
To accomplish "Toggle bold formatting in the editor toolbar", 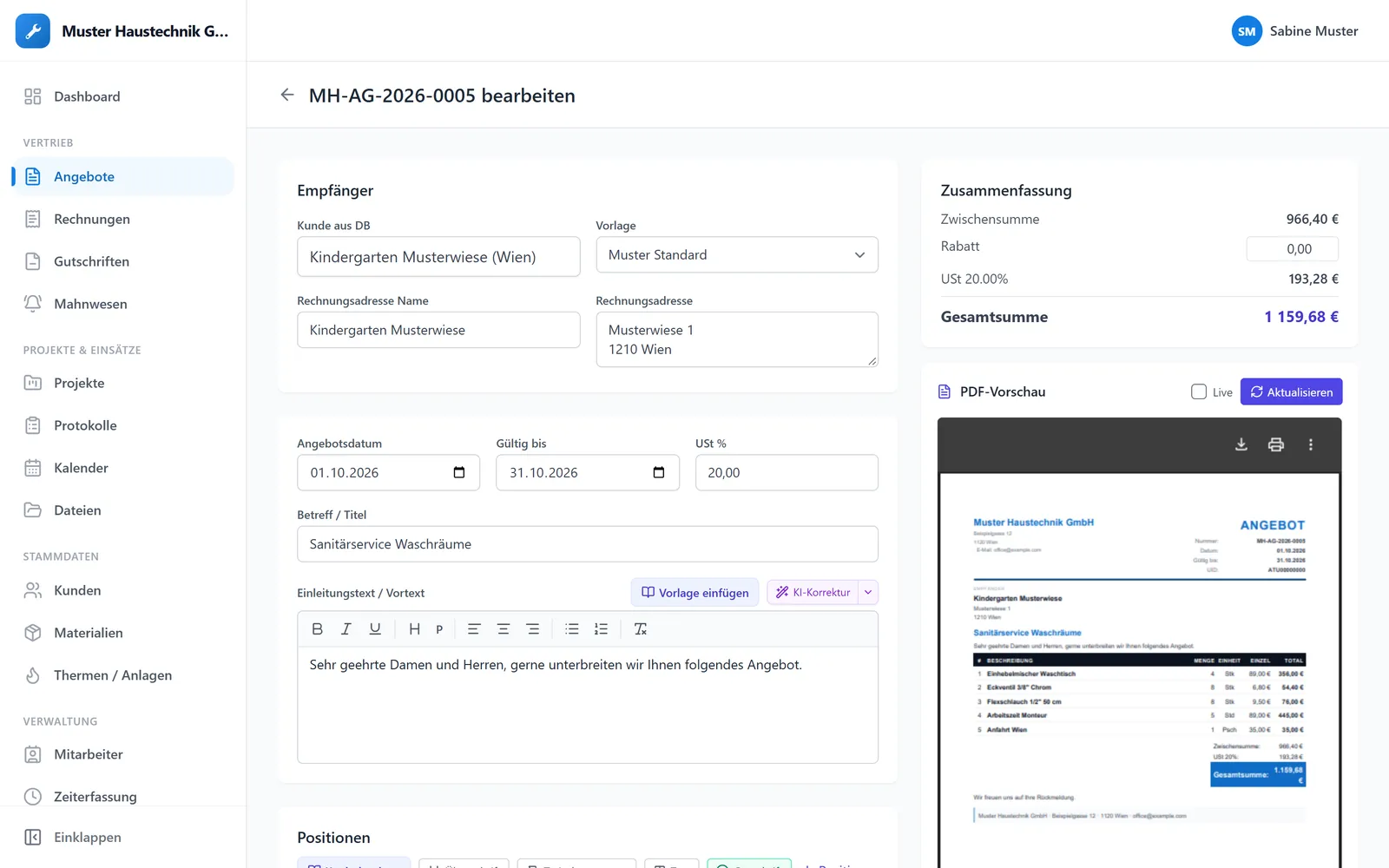I will (317, 629).
